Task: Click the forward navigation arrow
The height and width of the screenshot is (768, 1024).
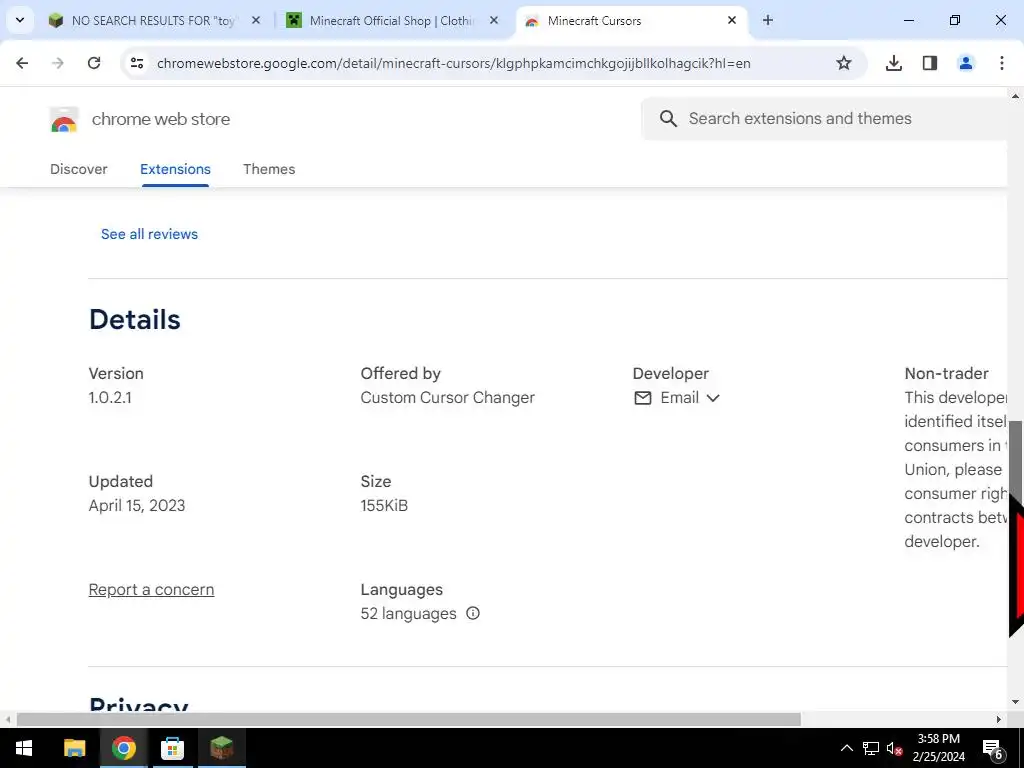Action: 58,63
